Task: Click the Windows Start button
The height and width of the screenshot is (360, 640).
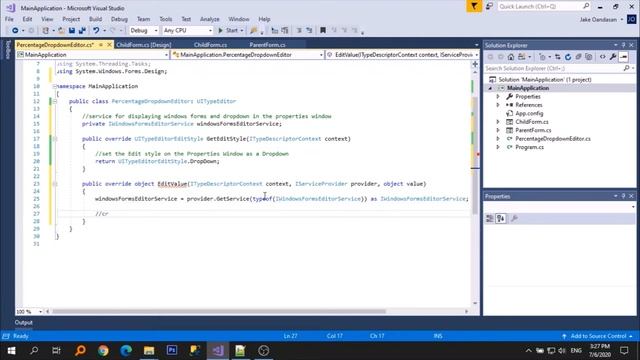Action: [11, 350]
